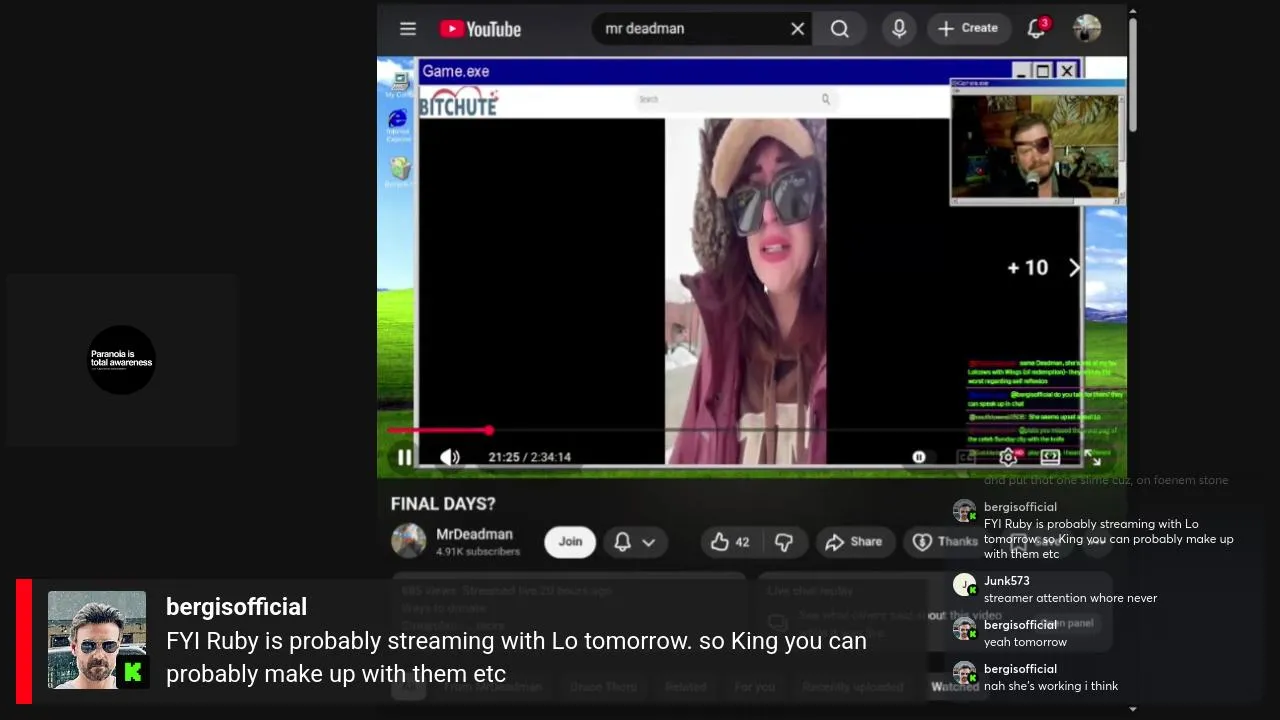Click the 'FINAL DAYS?' video title
Viewport: 1280px width, 720px height.
(x=443, y=504)
